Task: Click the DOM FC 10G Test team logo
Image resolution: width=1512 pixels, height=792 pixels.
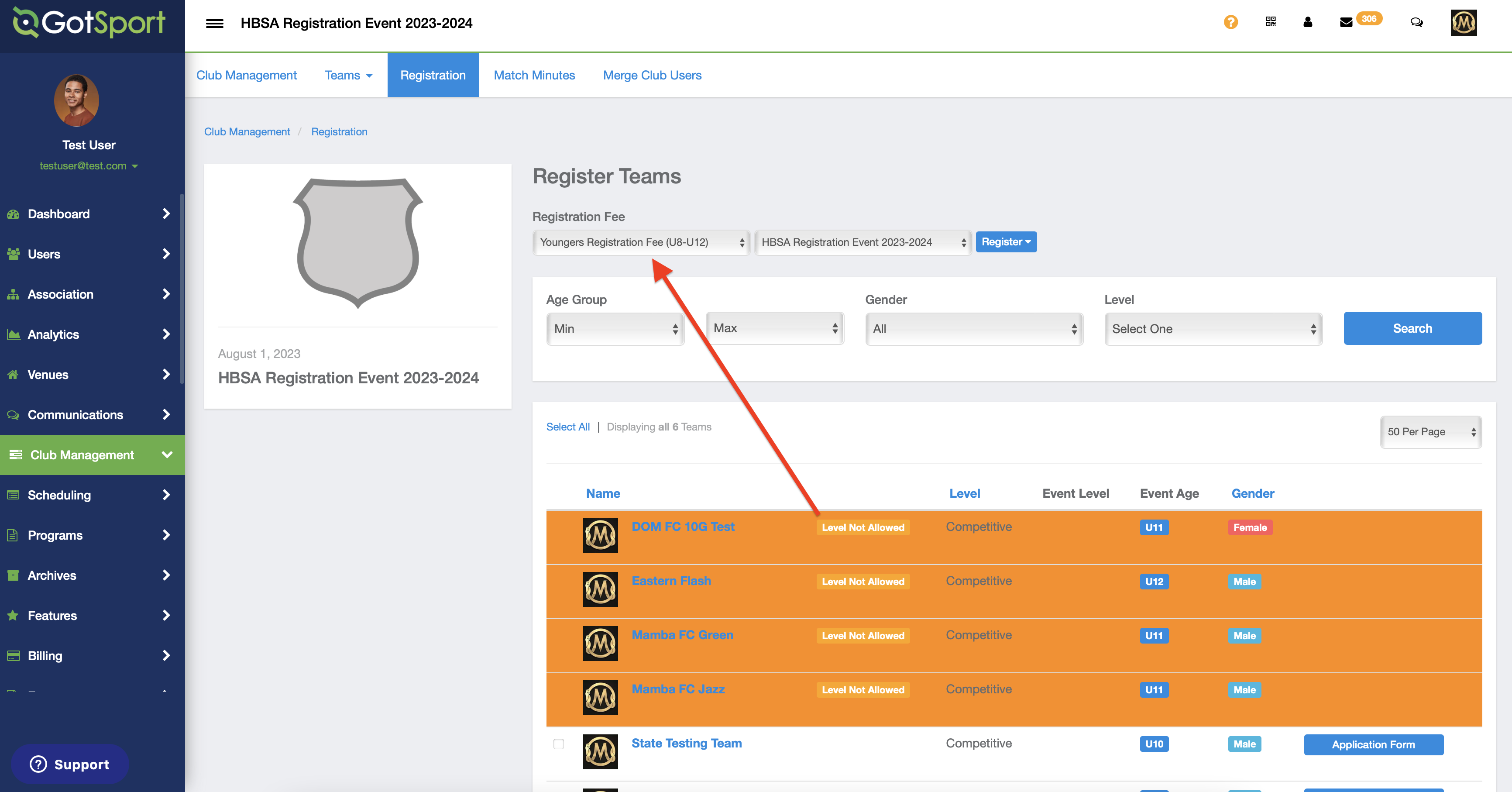Action: click(x=600, y=534)
